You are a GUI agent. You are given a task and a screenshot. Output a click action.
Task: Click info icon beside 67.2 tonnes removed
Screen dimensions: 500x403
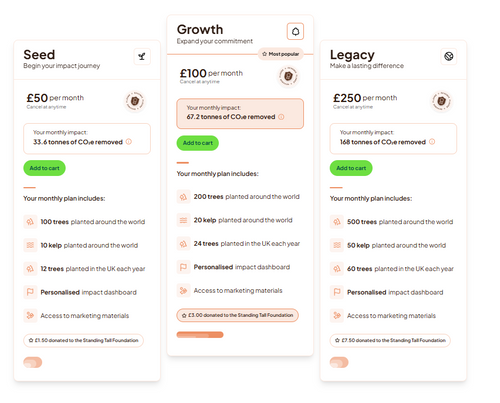(281, 117)
